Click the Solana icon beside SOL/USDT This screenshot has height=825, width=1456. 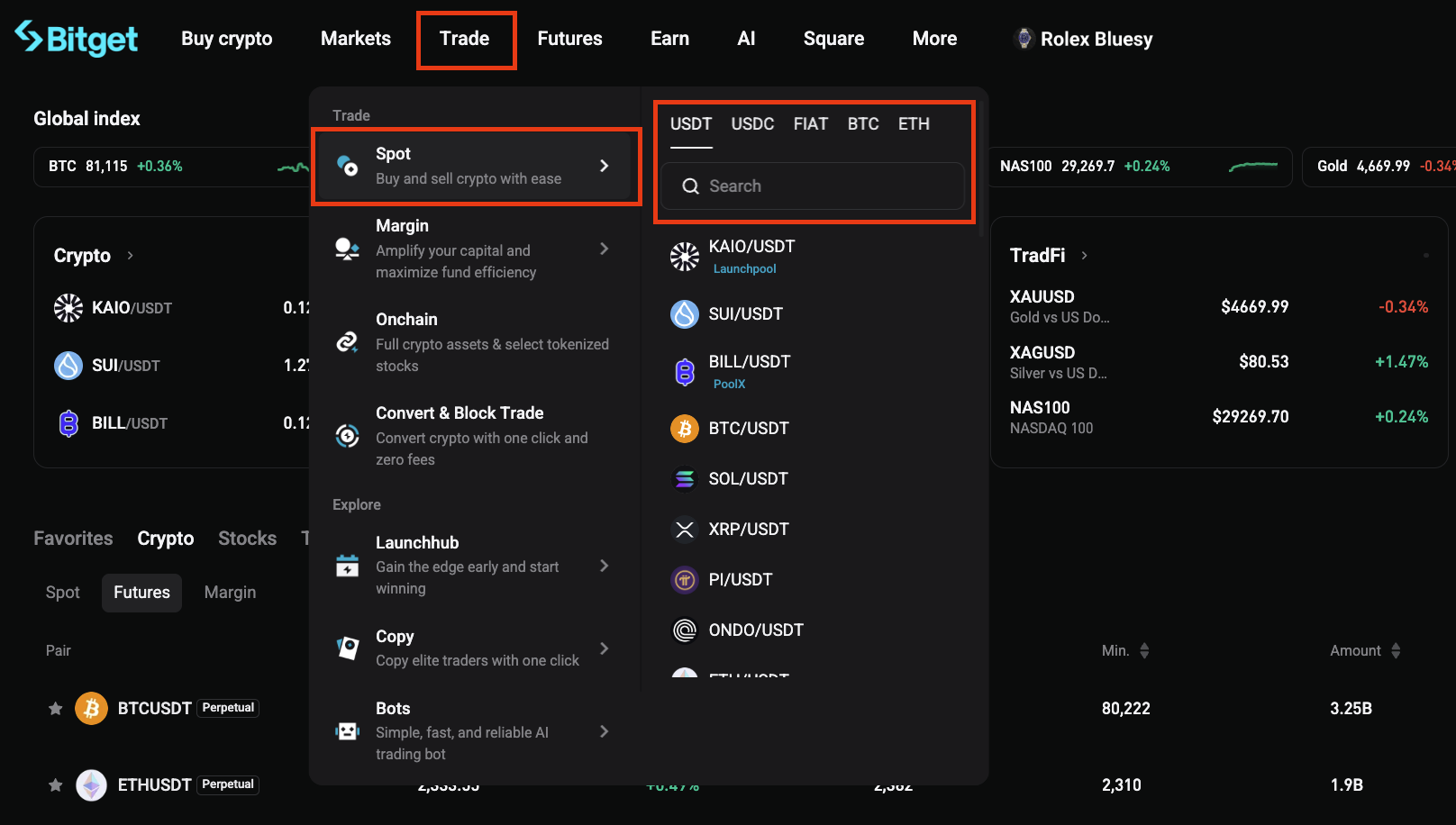685,479
